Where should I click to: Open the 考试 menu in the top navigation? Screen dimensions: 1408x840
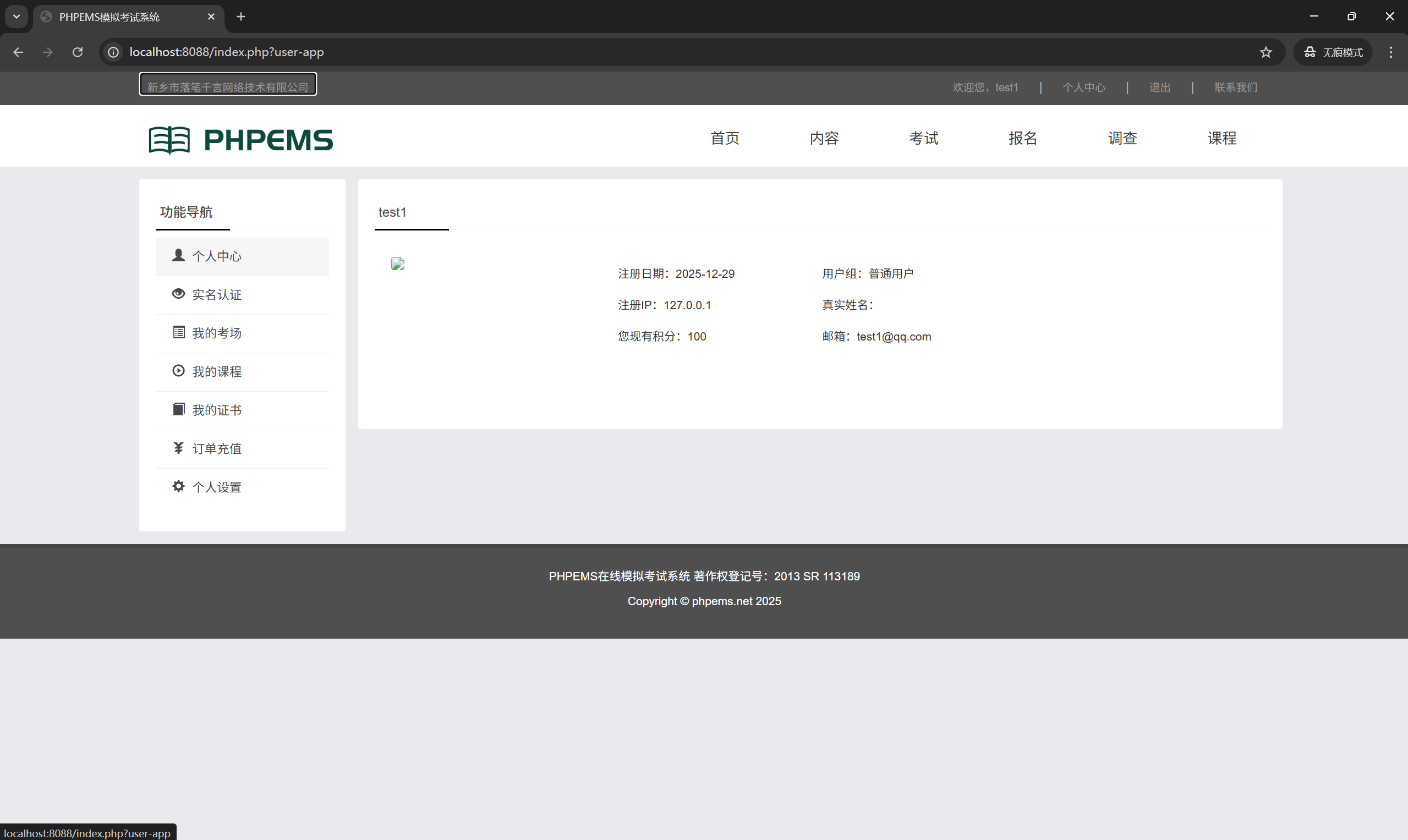pyautogui.click(x=923, y=138)
